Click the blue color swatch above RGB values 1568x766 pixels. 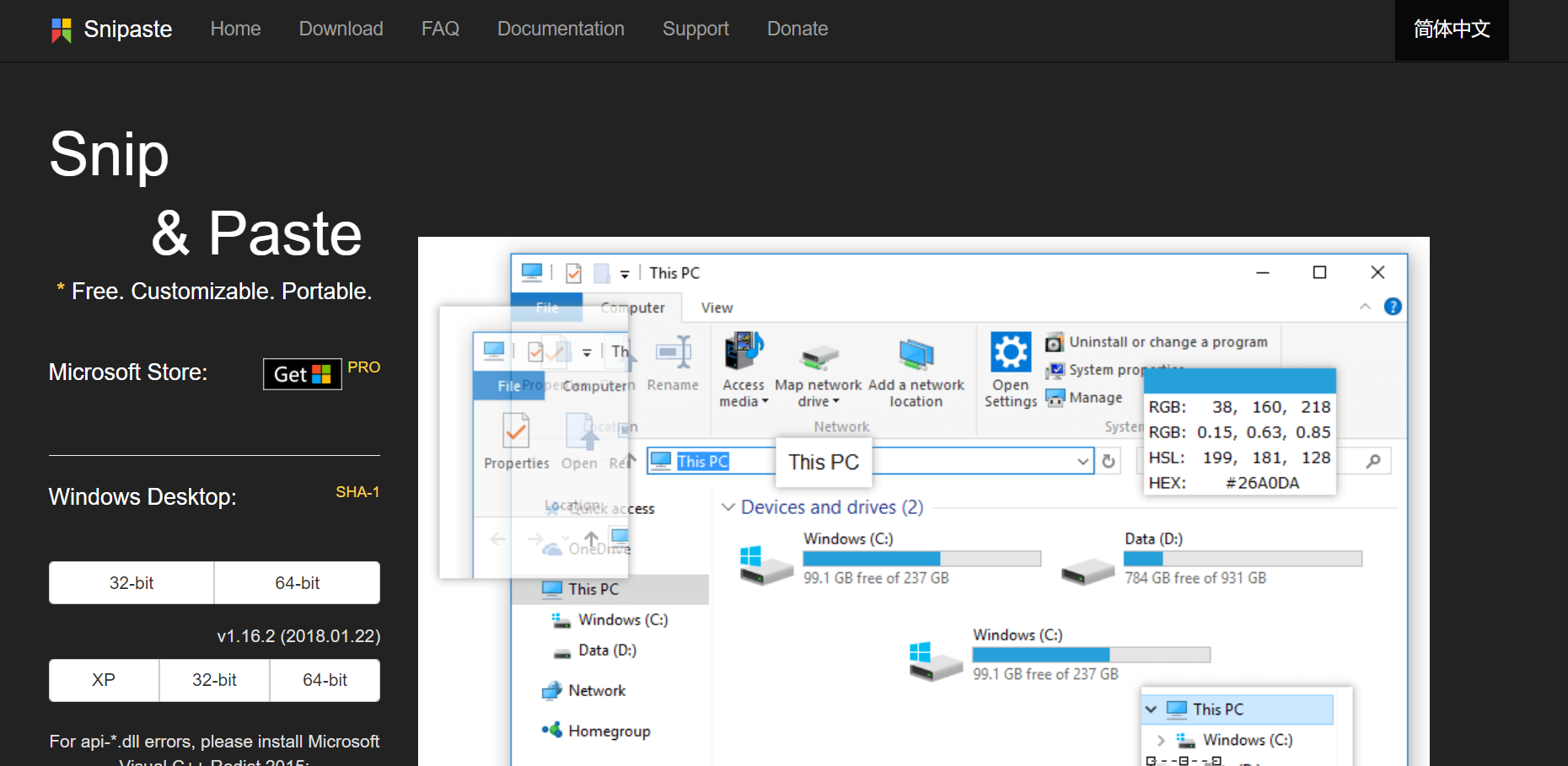point(1239,381)
